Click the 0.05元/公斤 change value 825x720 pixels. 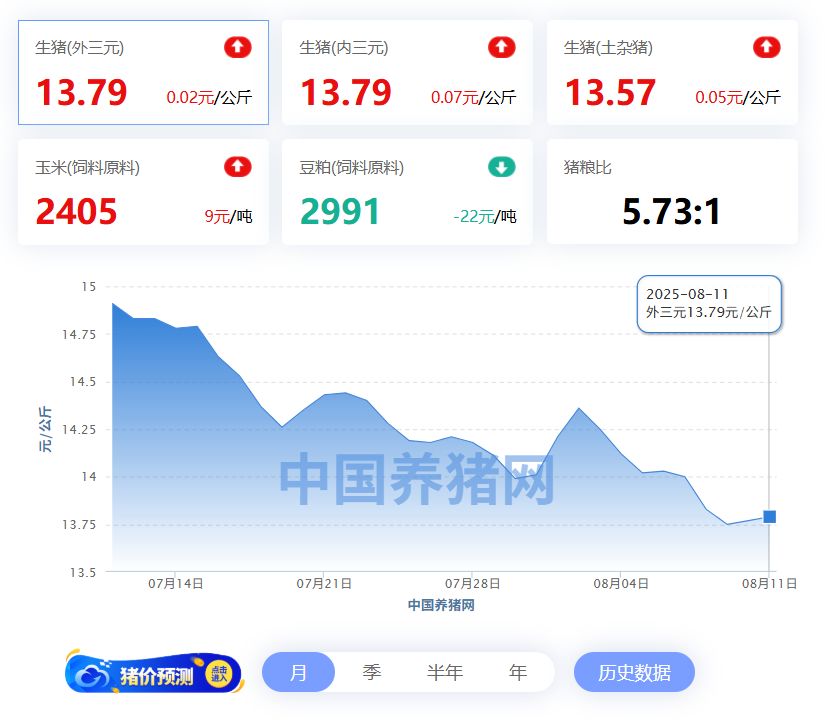[x=738, y=97]
